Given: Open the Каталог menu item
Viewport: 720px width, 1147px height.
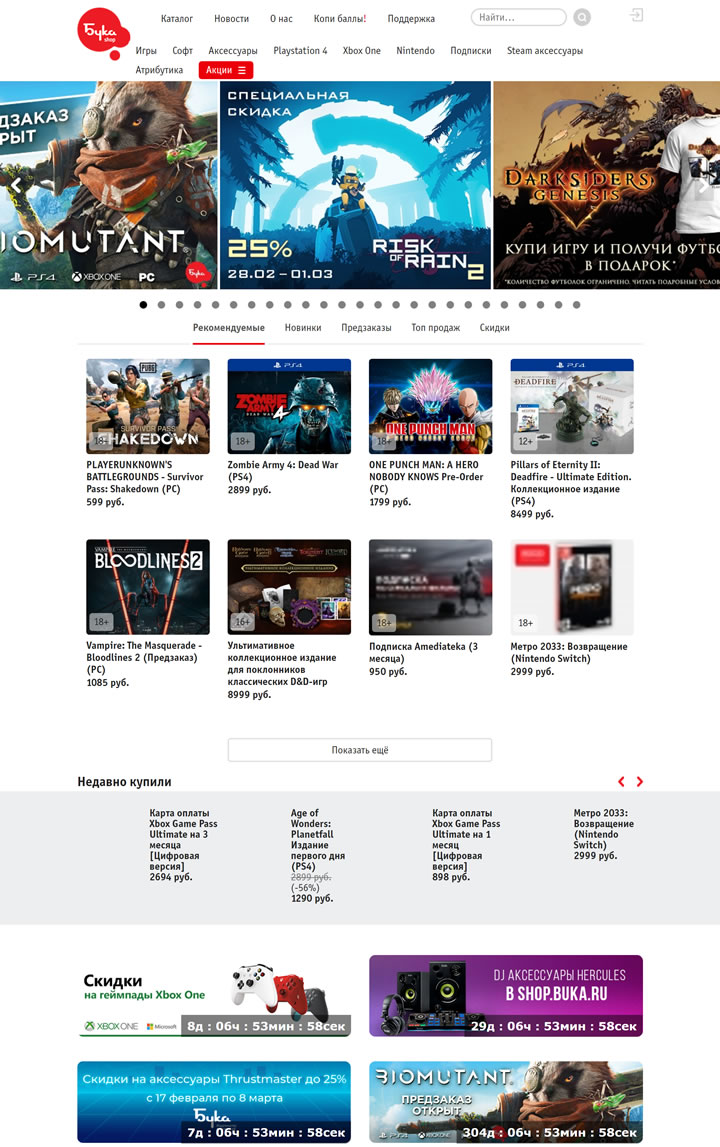Looking at the screenshot, I should pos(177,19).
